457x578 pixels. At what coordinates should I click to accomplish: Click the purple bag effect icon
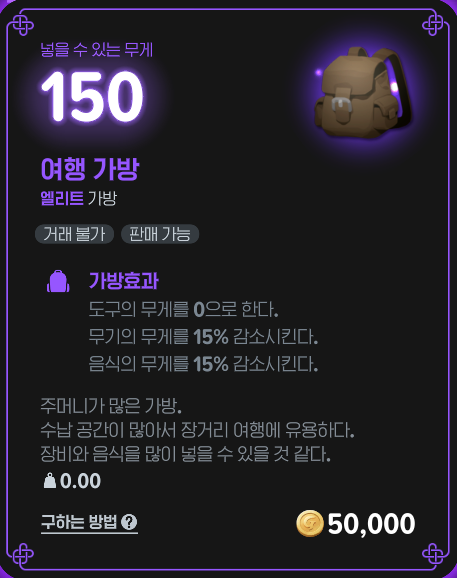tap(58, 281)
